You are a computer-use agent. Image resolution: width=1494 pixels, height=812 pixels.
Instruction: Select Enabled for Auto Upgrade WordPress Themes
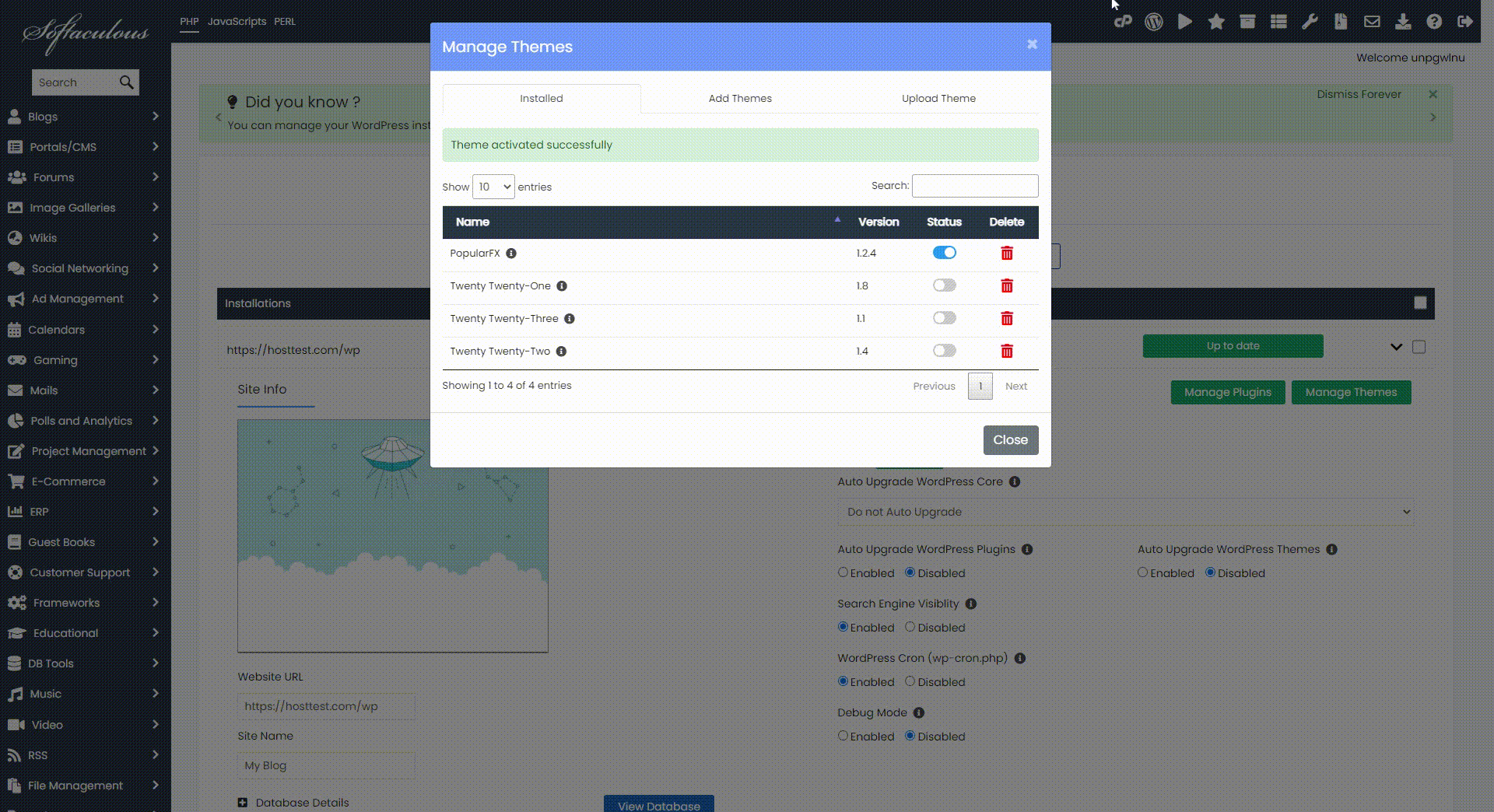tap(1143, 572)
